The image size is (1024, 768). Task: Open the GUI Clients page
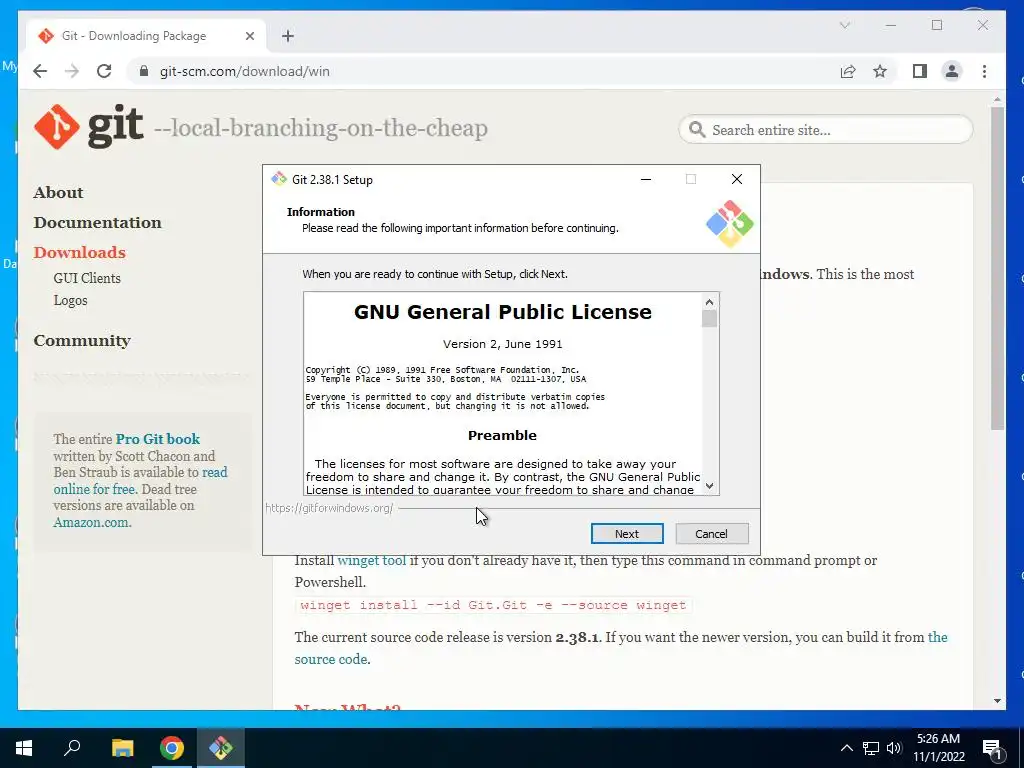87,278
